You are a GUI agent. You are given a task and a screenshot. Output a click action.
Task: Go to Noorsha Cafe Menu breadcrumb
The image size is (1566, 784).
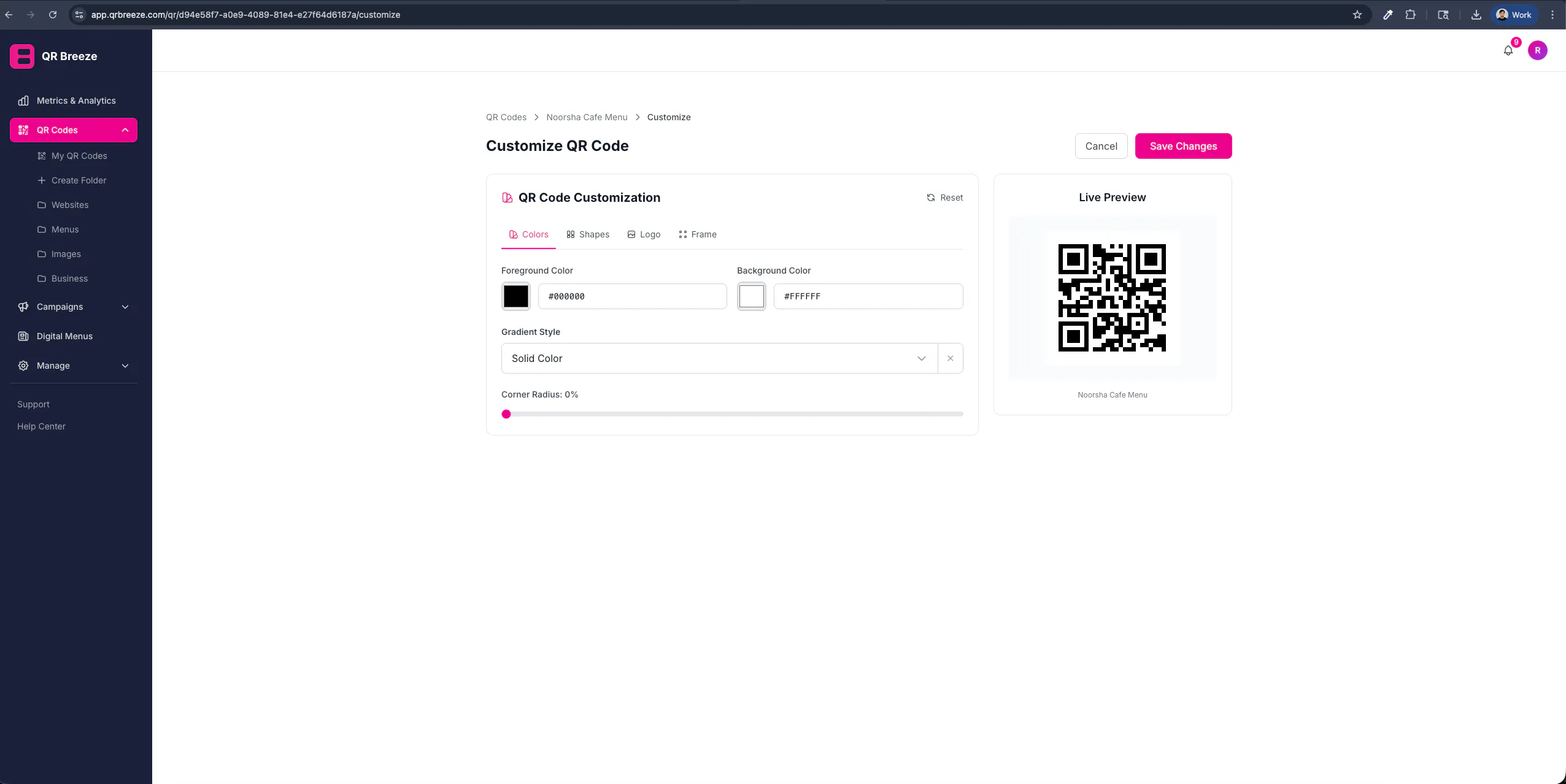587,117
